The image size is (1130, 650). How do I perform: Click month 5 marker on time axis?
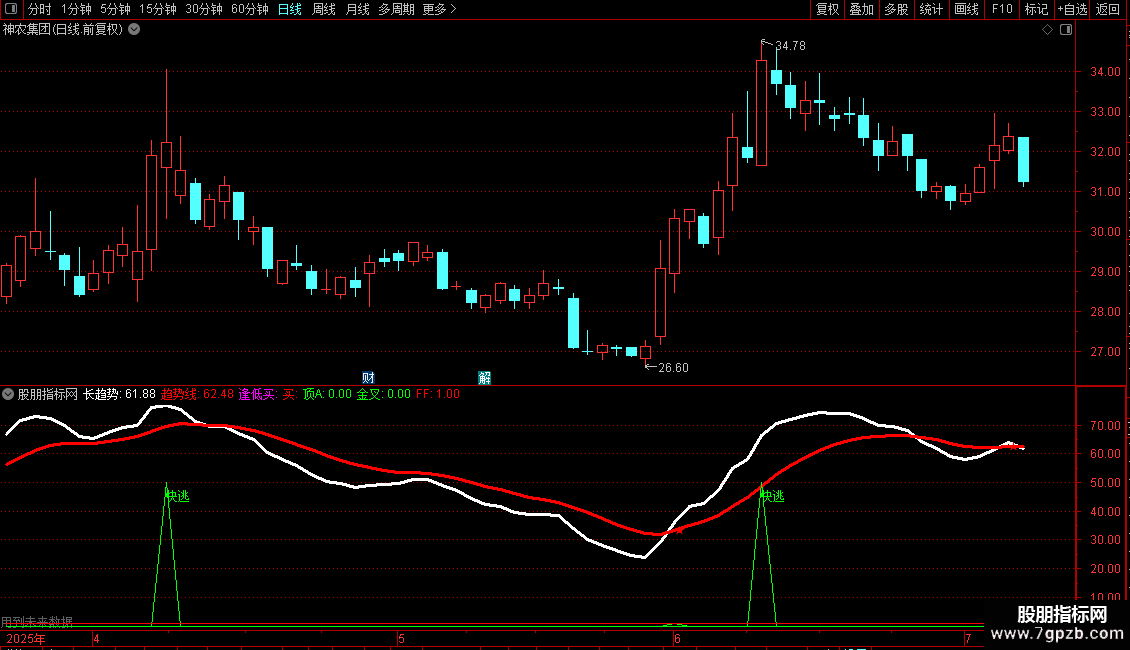[401, 638]
